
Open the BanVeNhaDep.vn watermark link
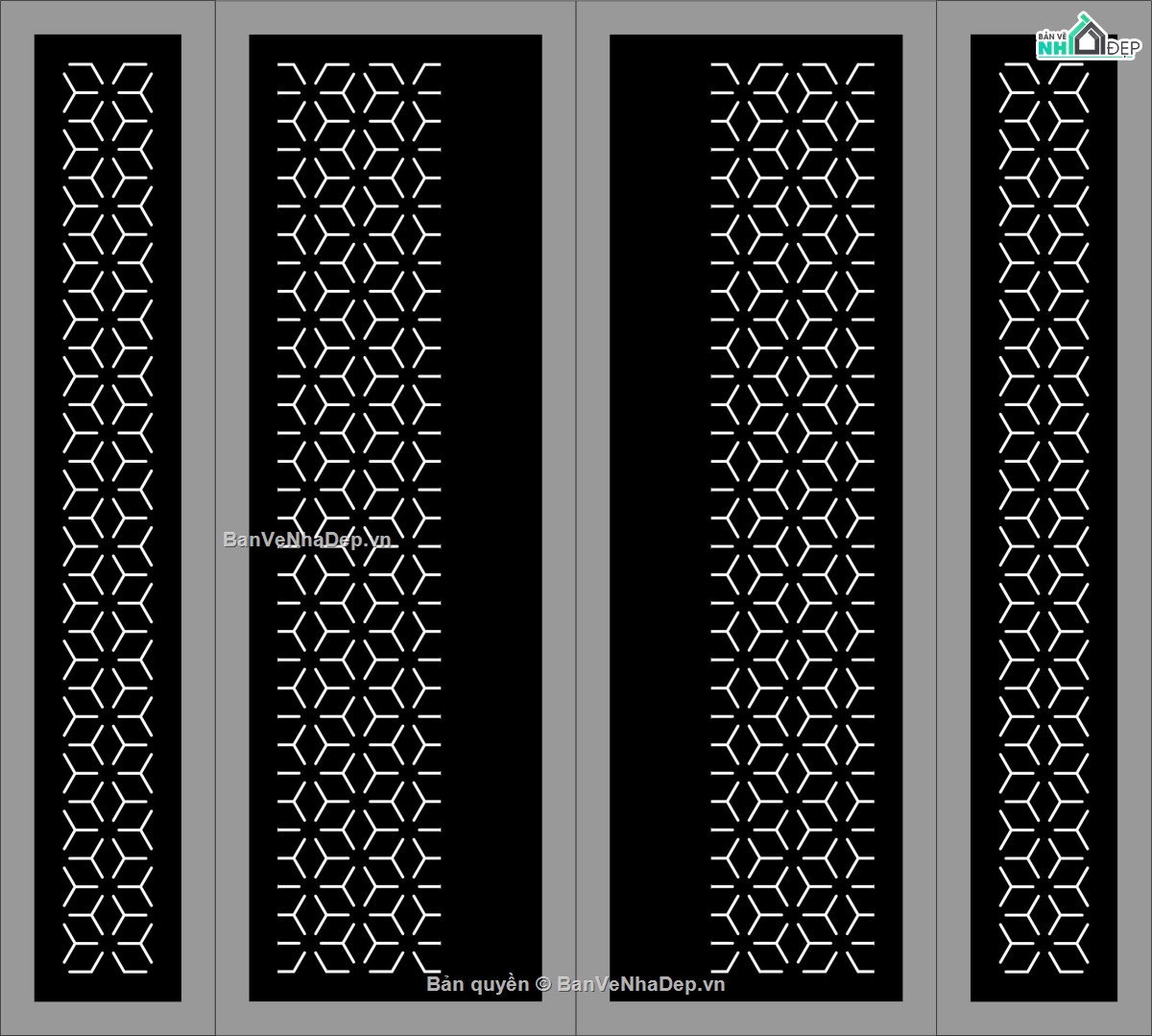coord(307,540)
